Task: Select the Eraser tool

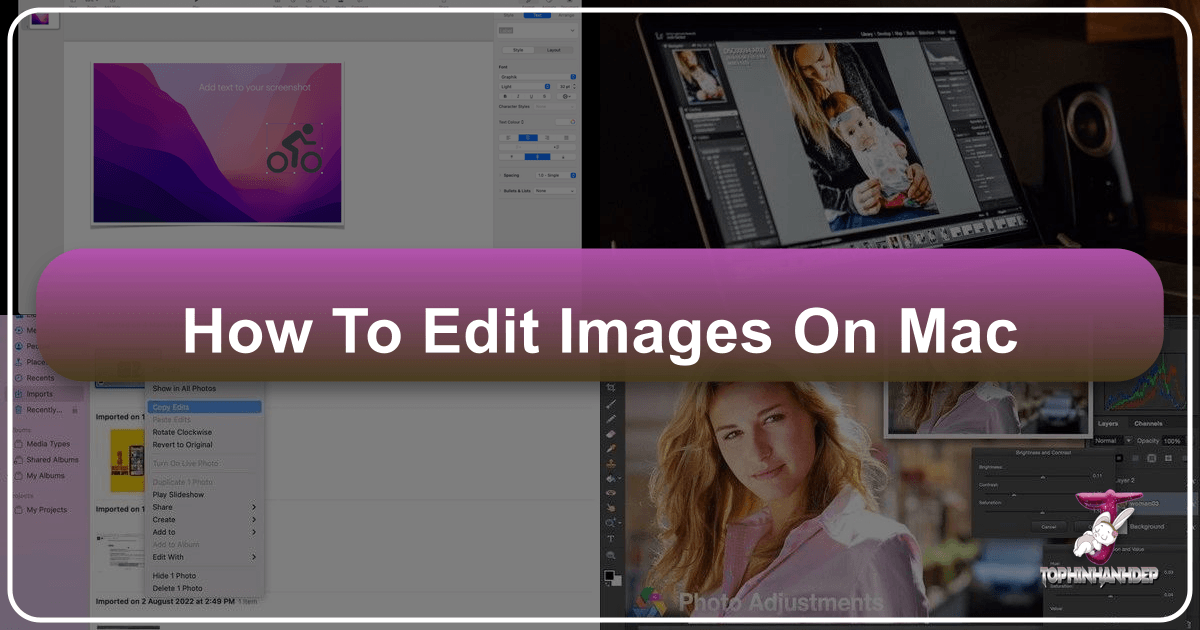Action: (x=610, y=433)
